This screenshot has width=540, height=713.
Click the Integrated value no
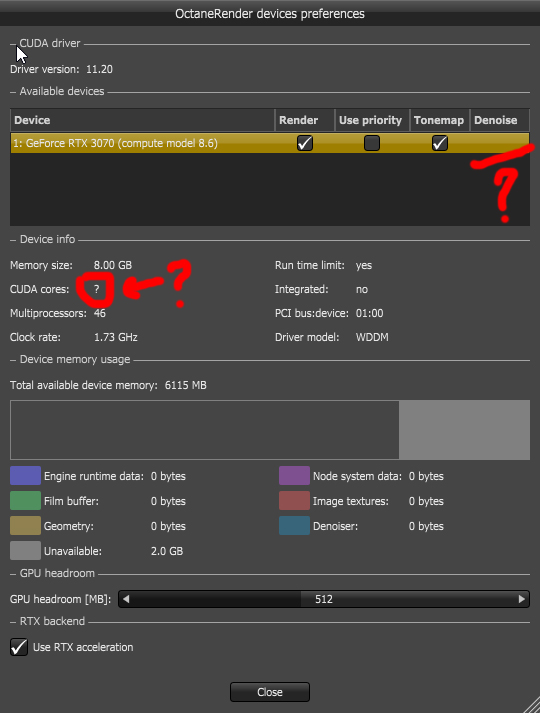pos(362,289)
